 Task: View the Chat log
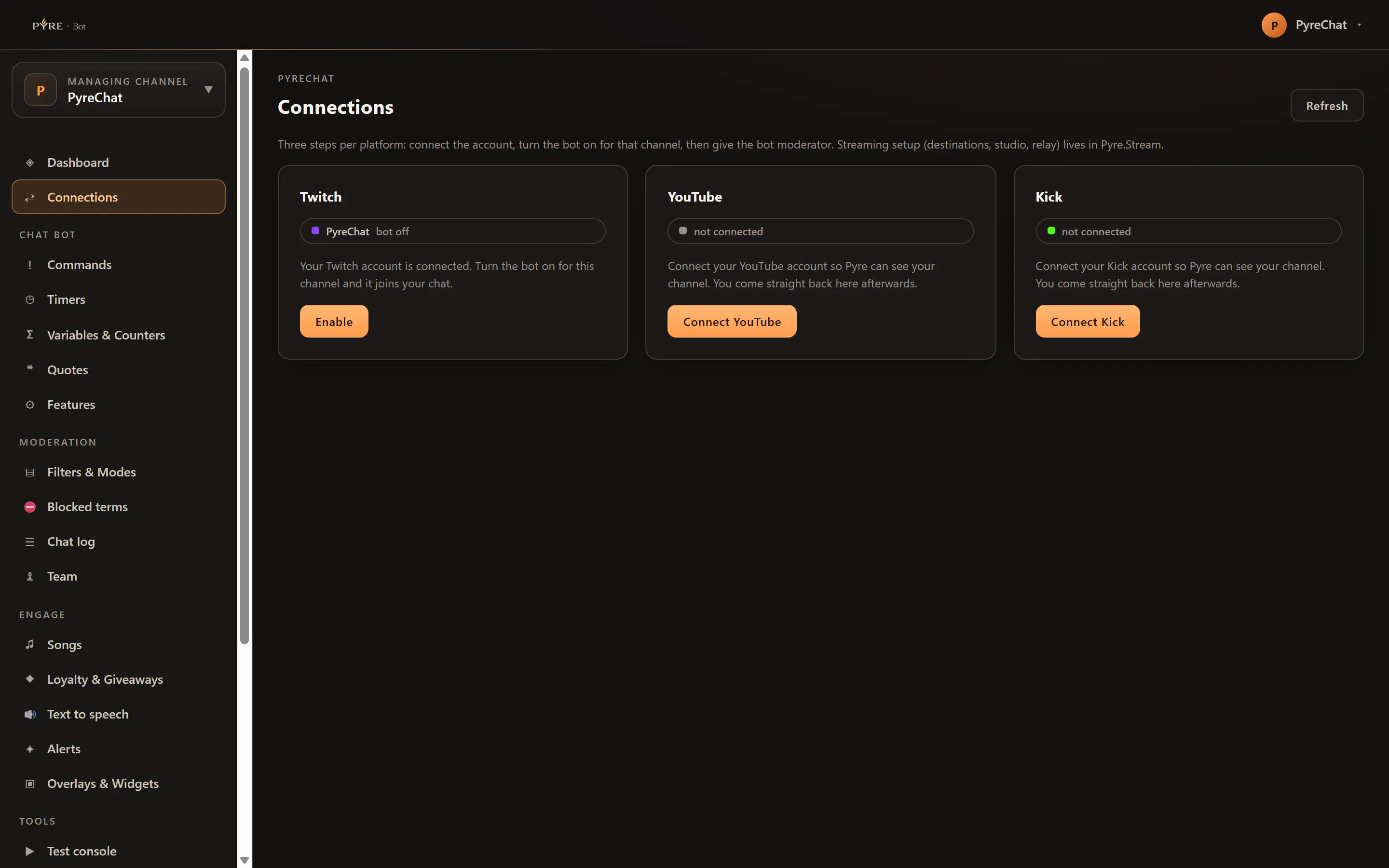118,542
